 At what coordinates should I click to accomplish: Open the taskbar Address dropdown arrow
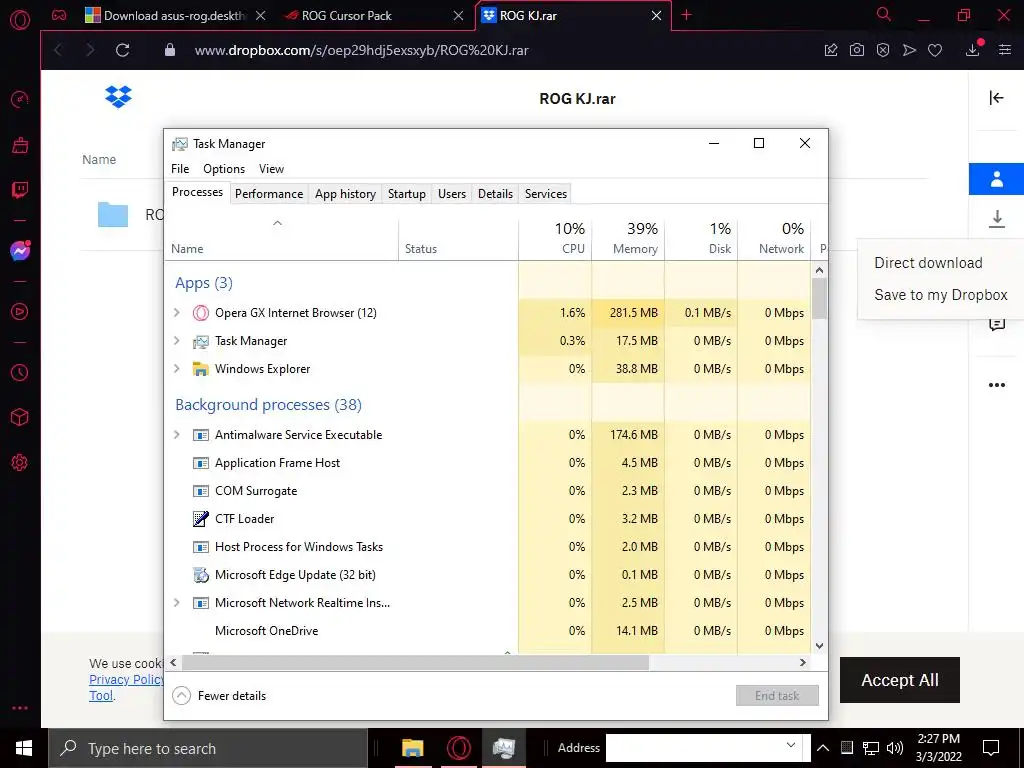pos(791,746)
